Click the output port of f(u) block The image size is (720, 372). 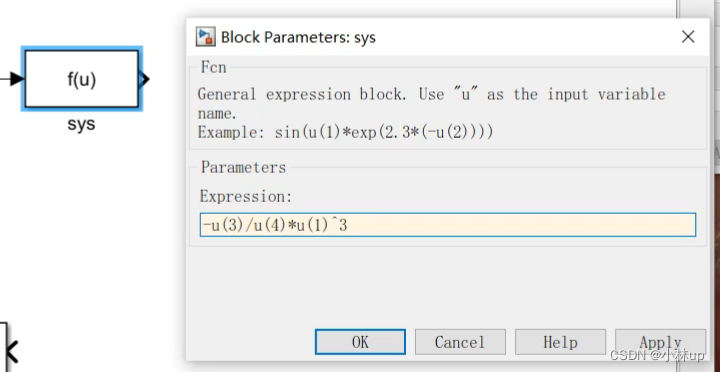[144, 79]
